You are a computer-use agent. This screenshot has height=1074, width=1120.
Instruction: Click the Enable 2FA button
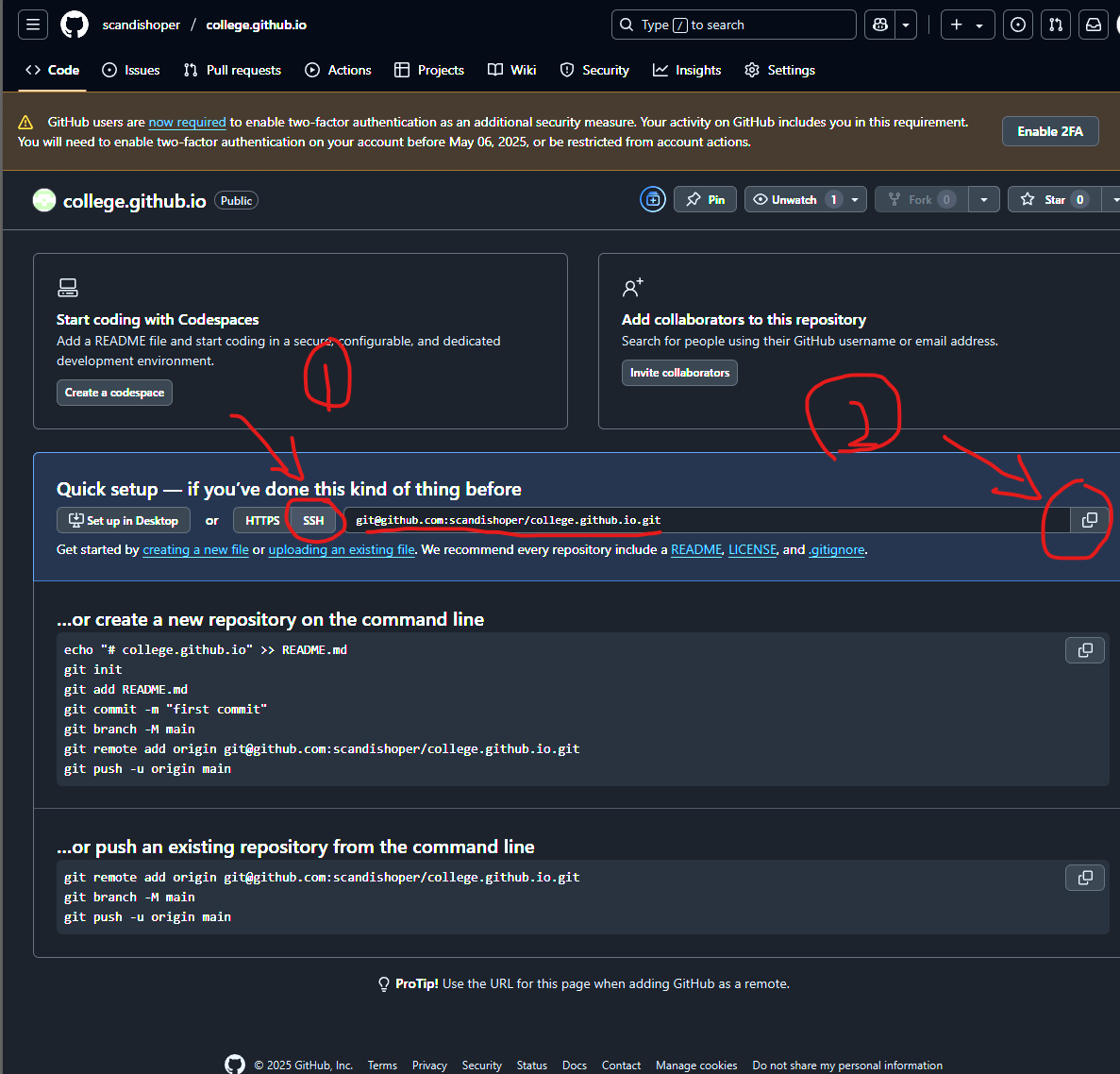coord(1049,131)
